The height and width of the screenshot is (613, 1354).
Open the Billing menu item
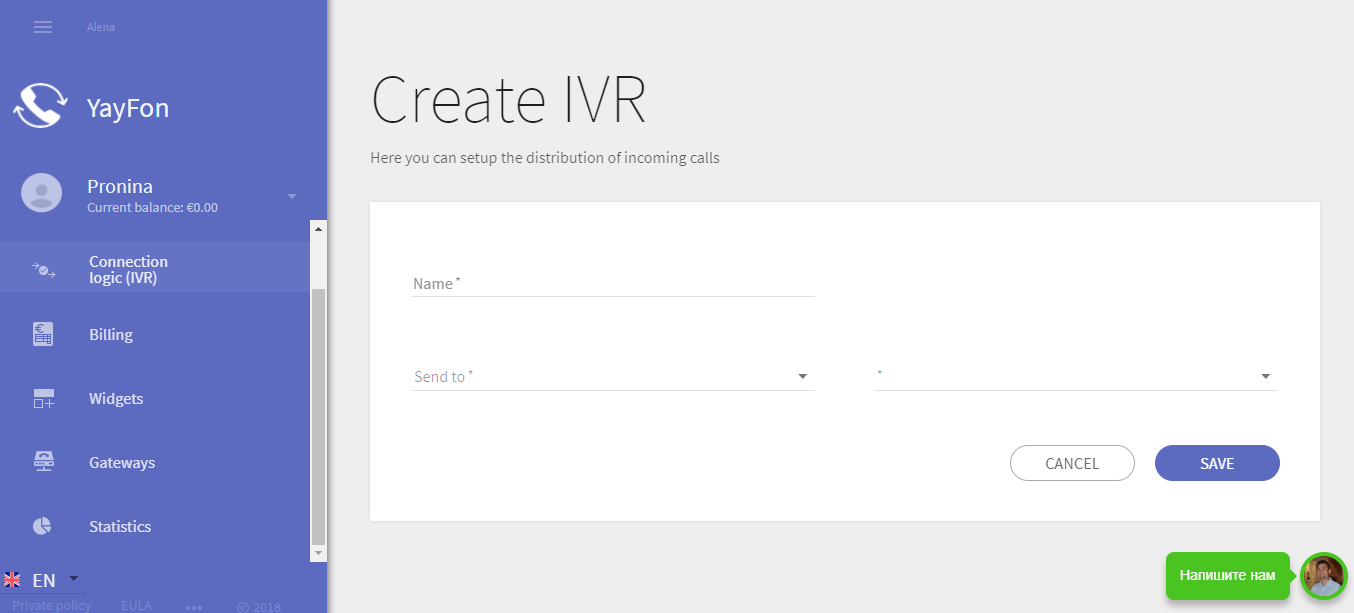point(155,335)
